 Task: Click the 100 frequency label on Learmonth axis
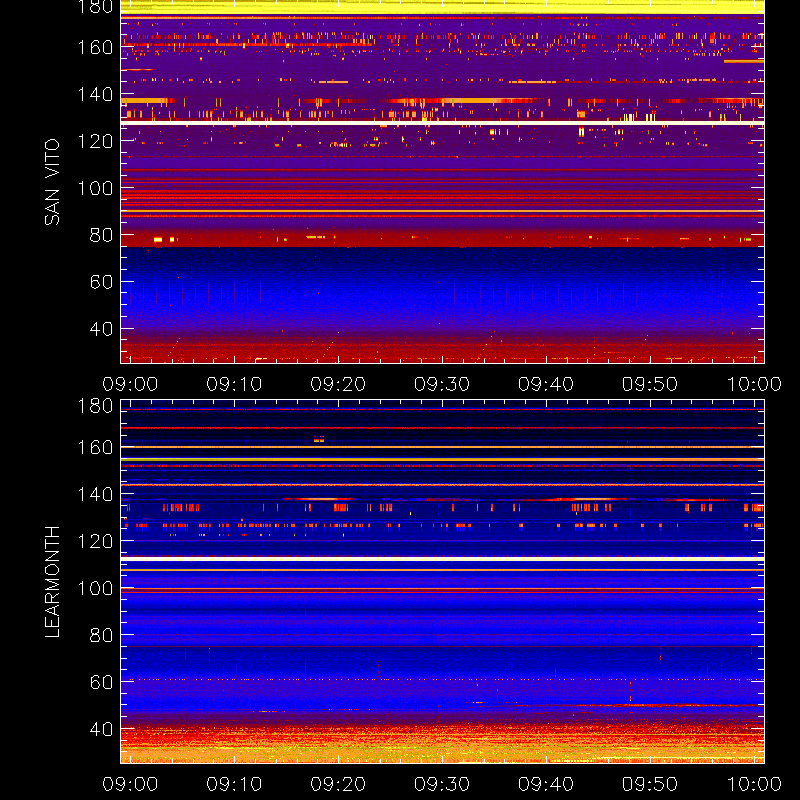pos(95,588)
